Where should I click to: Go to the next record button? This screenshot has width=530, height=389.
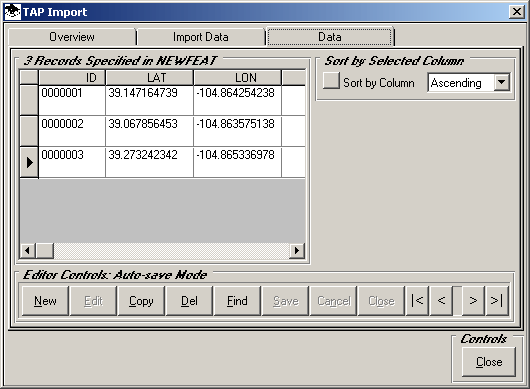[473, 300]
